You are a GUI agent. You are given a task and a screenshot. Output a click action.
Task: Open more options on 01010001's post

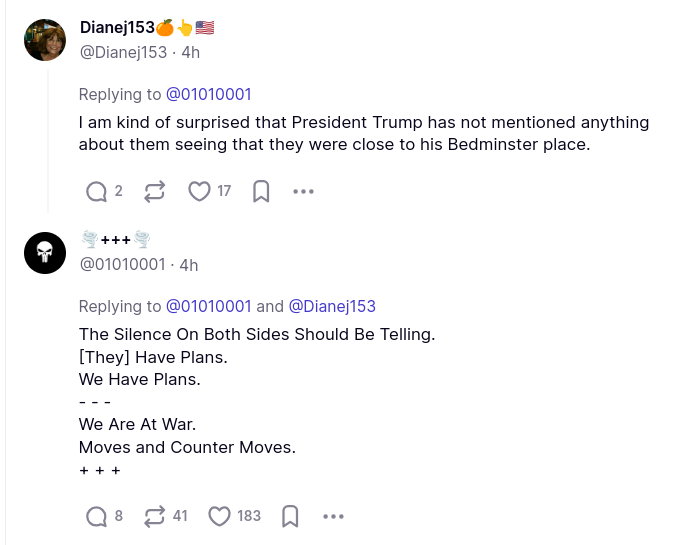tap(333, 516)
